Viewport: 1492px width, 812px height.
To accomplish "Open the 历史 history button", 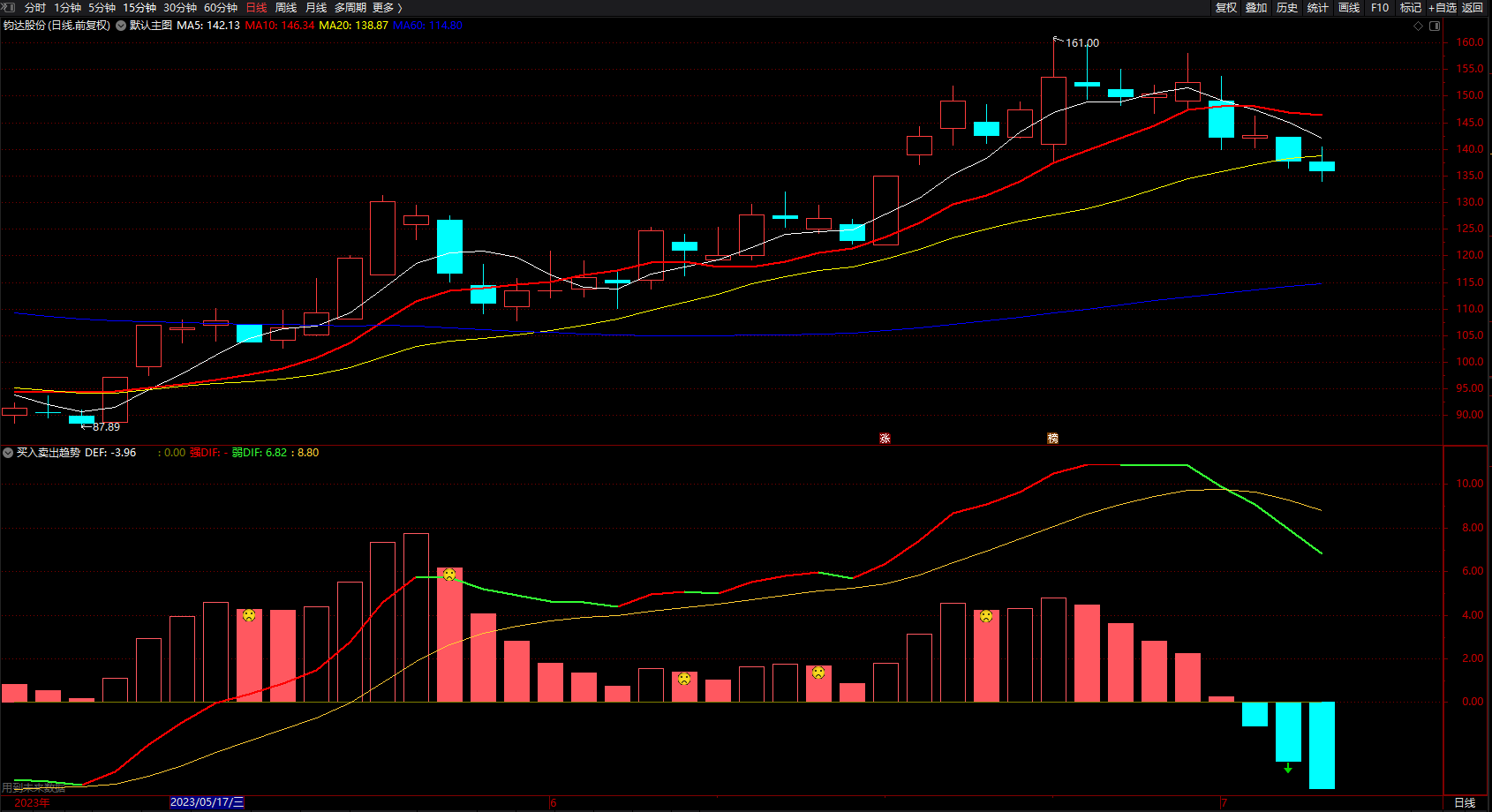I will [x=1287, y=7].
